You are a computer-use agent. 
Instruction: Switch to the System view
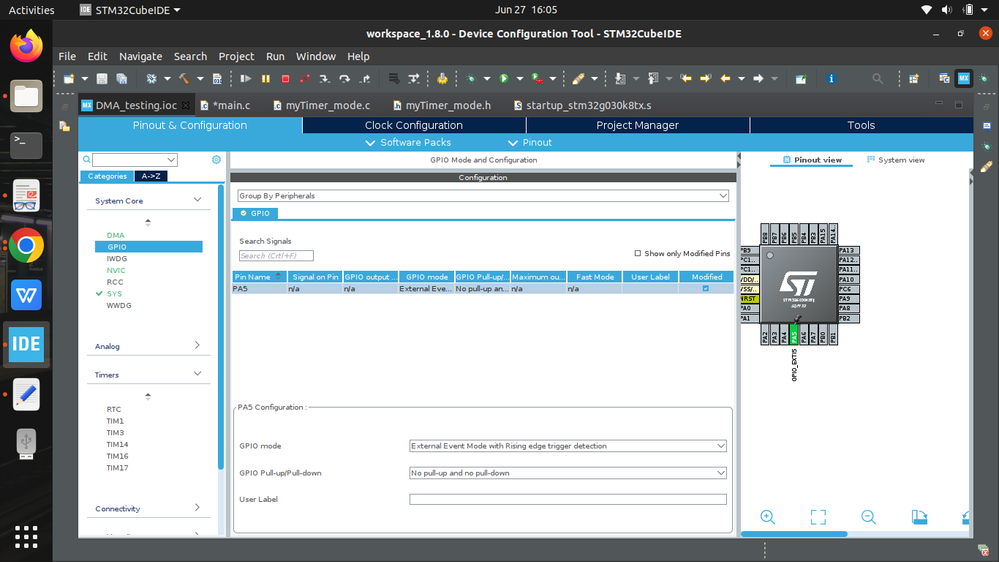tap(895, 160)
